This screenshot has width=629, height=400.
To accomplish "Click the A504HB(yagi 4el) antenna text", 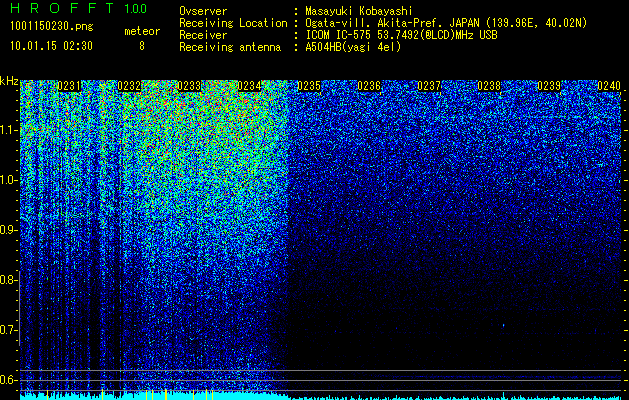I will [x=353, y=47].
